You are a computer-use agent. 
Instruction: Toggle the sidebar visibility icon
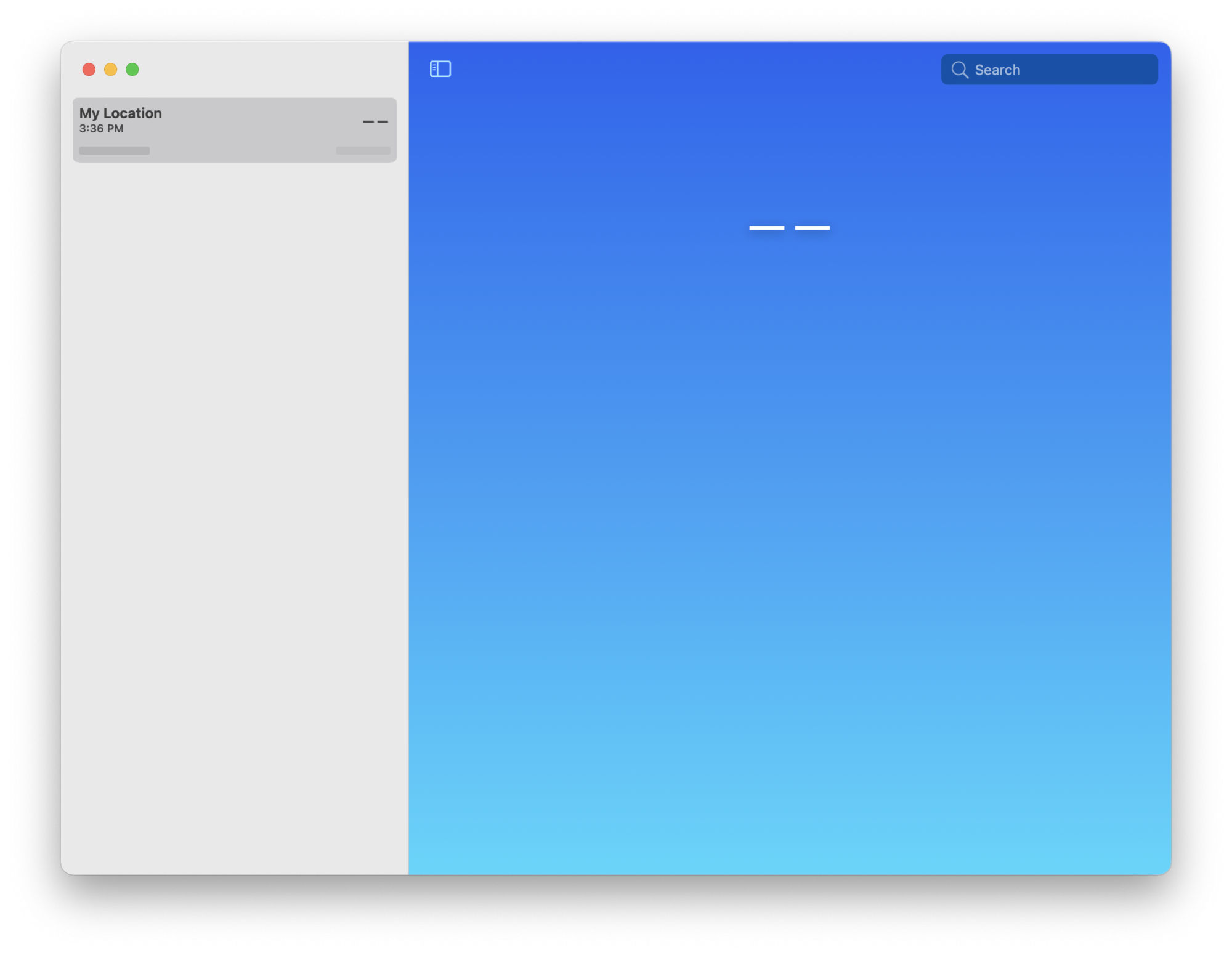440,69
